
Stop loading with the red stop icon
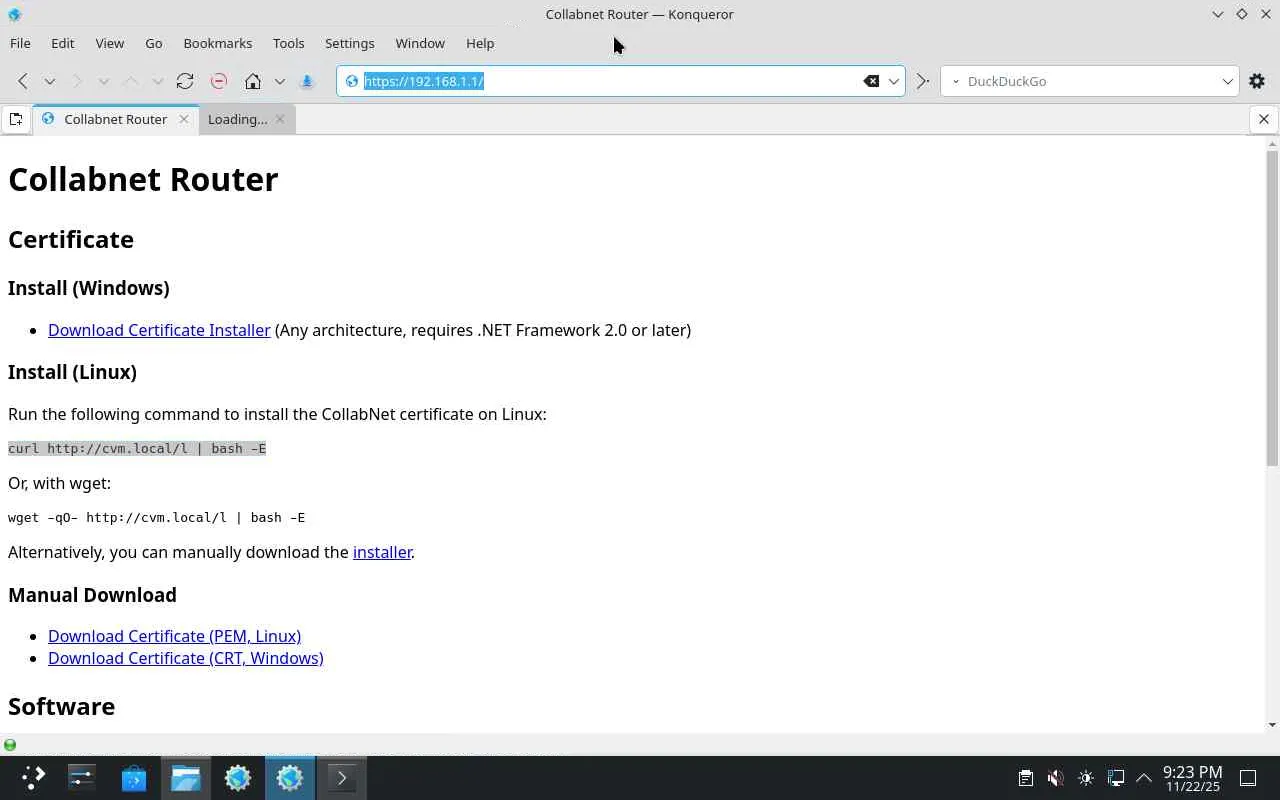click(218, 81)
